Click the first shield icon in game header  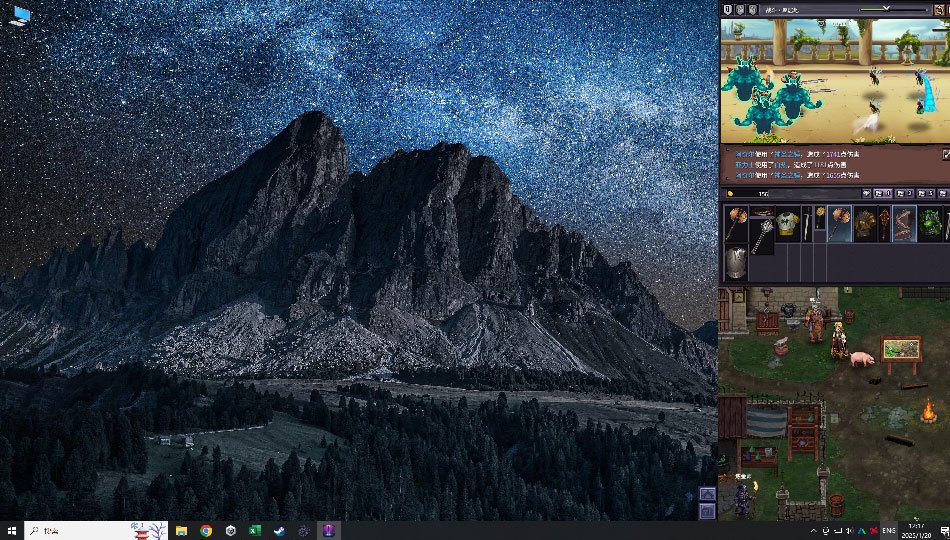click(727, 9)
